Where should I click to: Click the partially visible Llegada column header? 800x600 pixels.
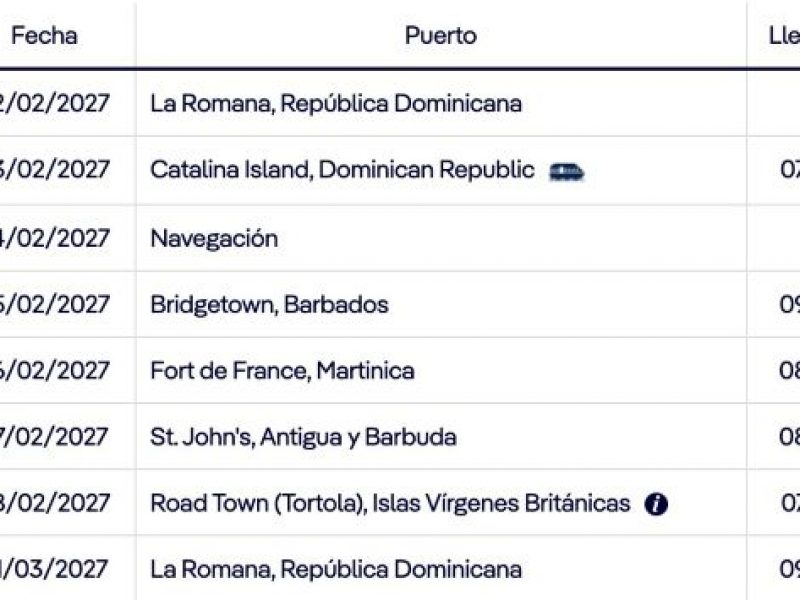(x=783, y=36)
